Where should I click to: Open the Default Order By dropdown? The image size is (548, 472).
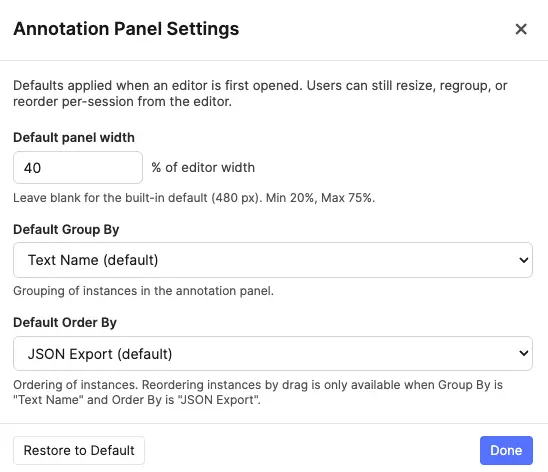[273, 354]
